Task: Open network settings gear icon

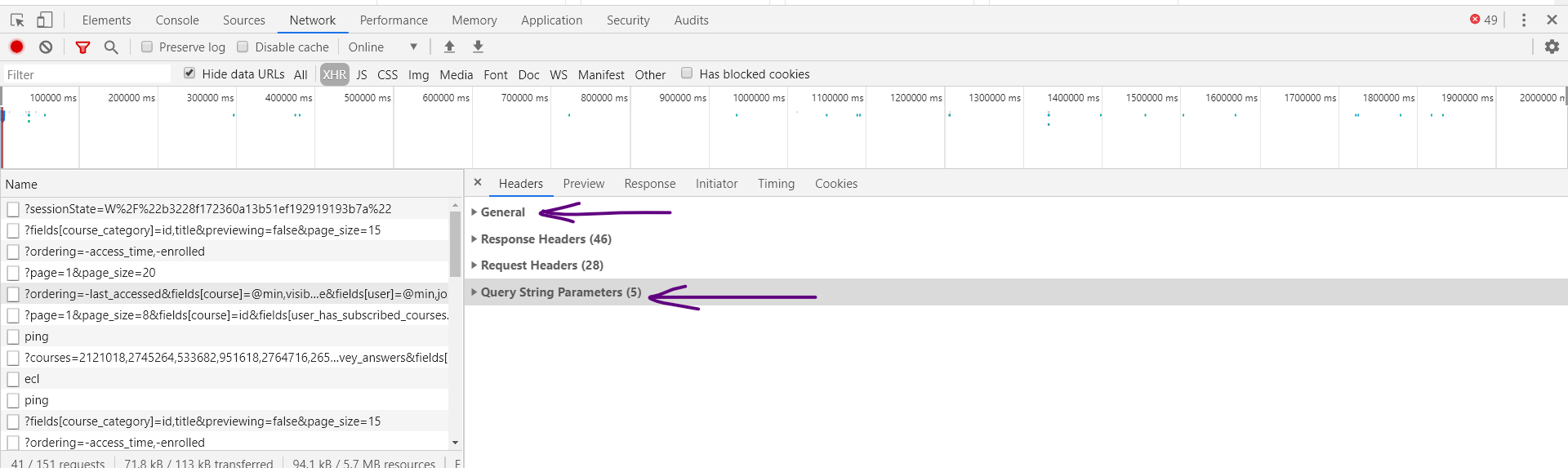Action: point(1552,47)
